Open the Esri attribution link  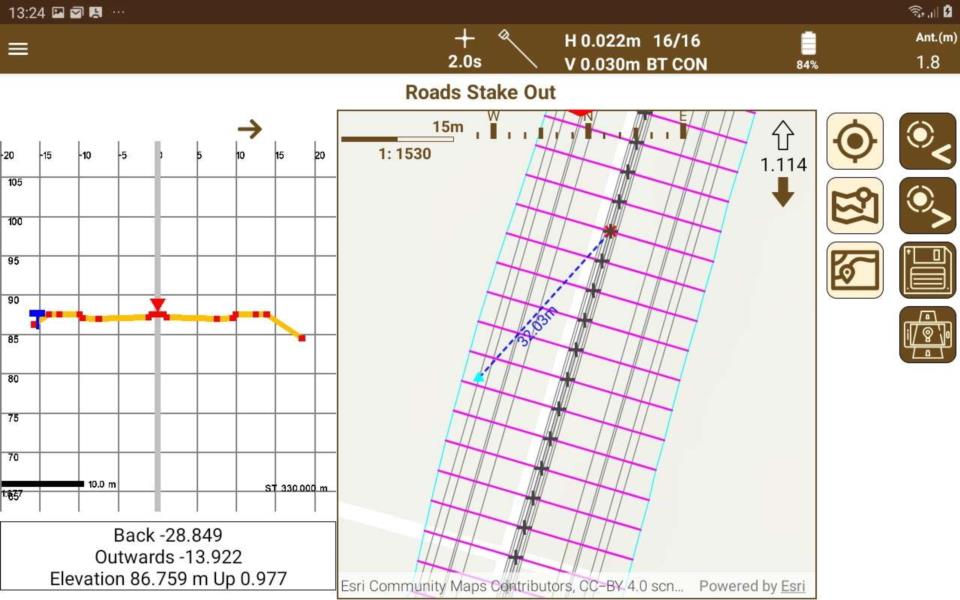click(793, 586)
